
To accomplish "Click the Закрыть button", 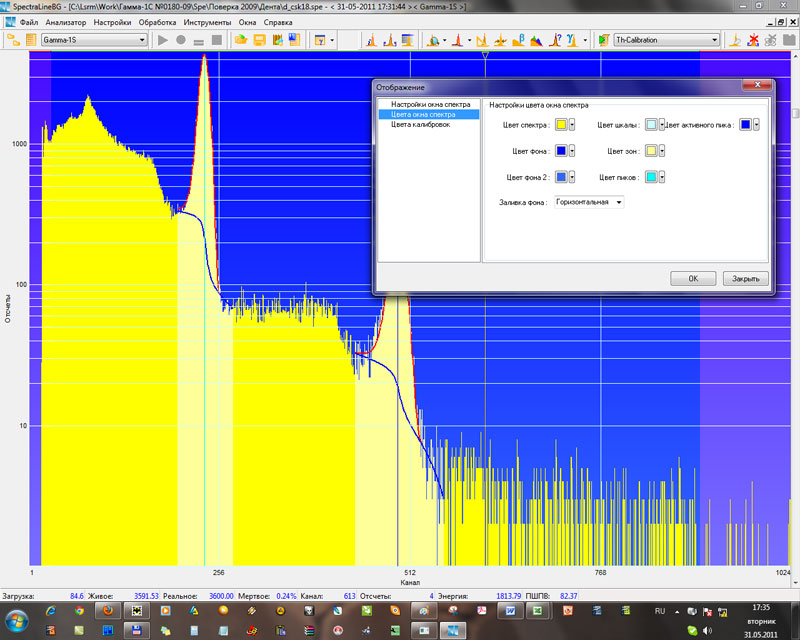I will [x=745, y=279].
